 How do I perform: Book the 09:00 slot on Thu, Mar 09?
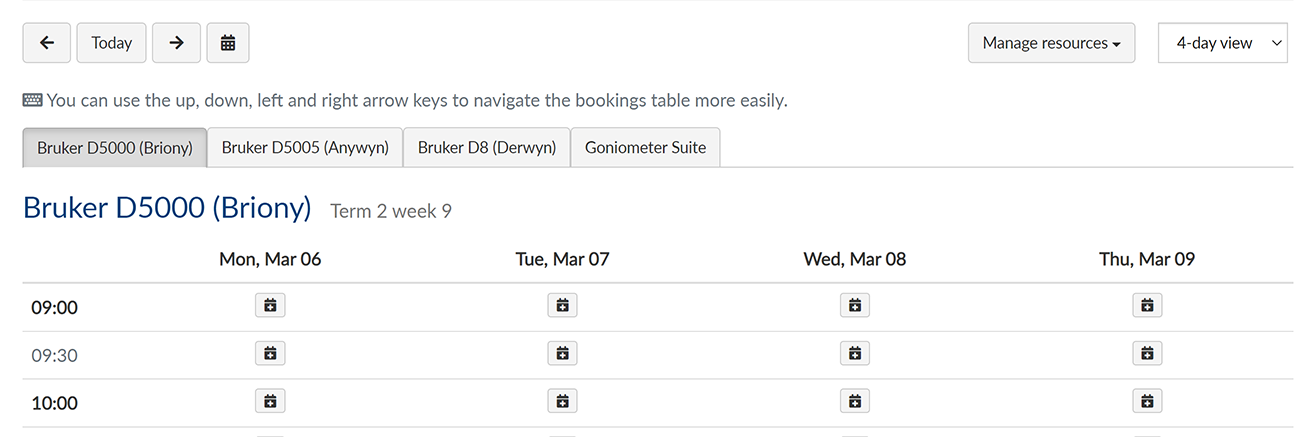tap(1147, 305)
